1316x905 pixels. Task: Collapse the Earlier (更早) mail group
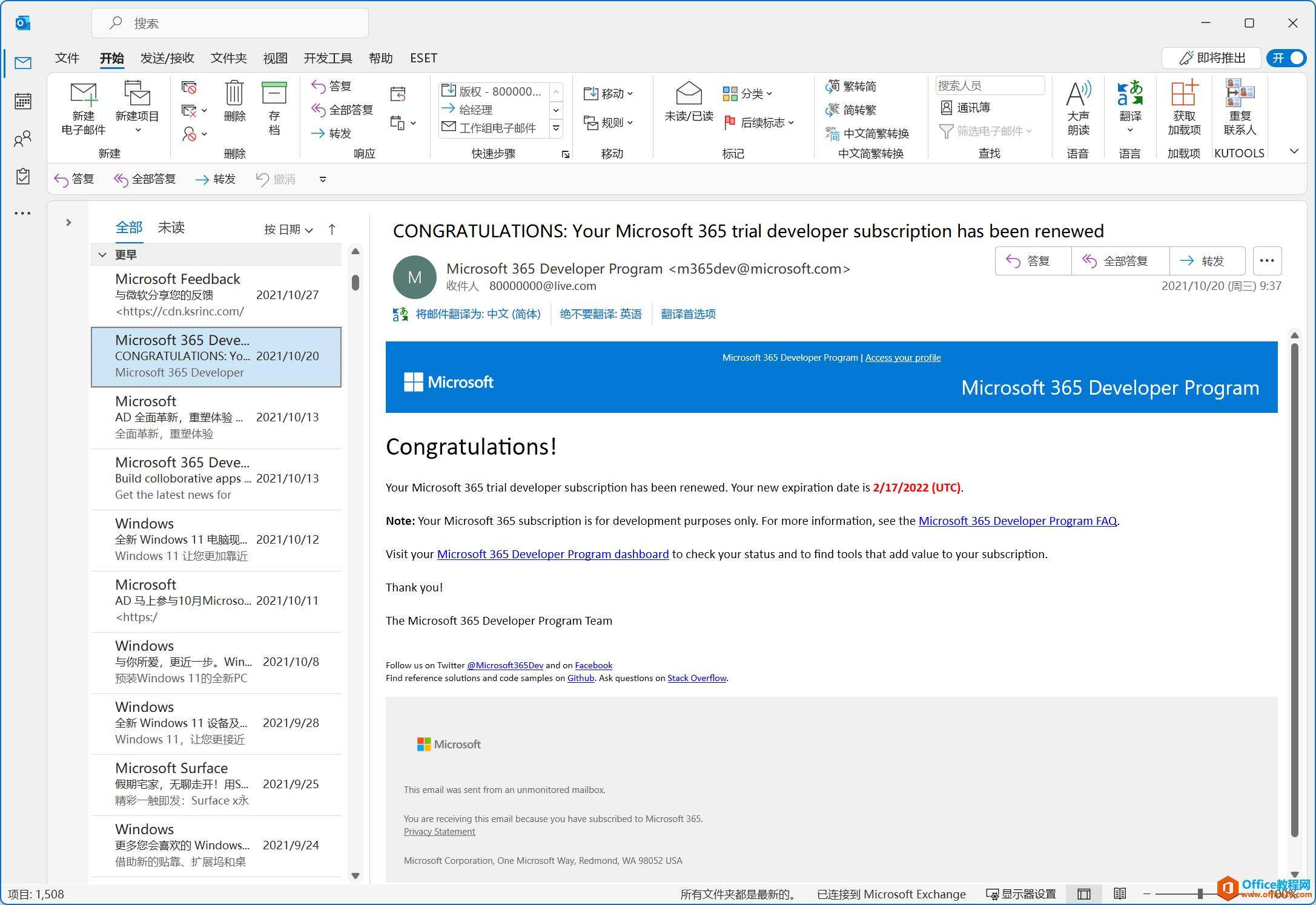(102, 255)
